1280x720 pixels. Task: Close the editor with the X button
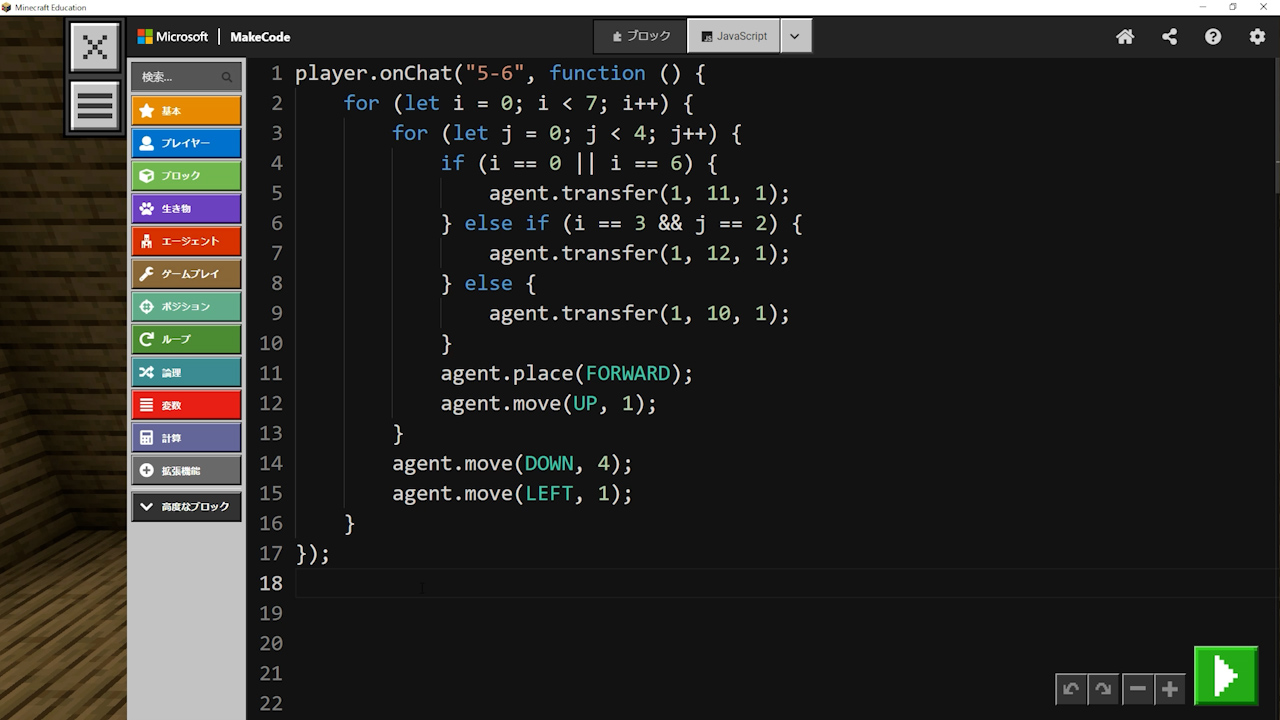point(95,47)
